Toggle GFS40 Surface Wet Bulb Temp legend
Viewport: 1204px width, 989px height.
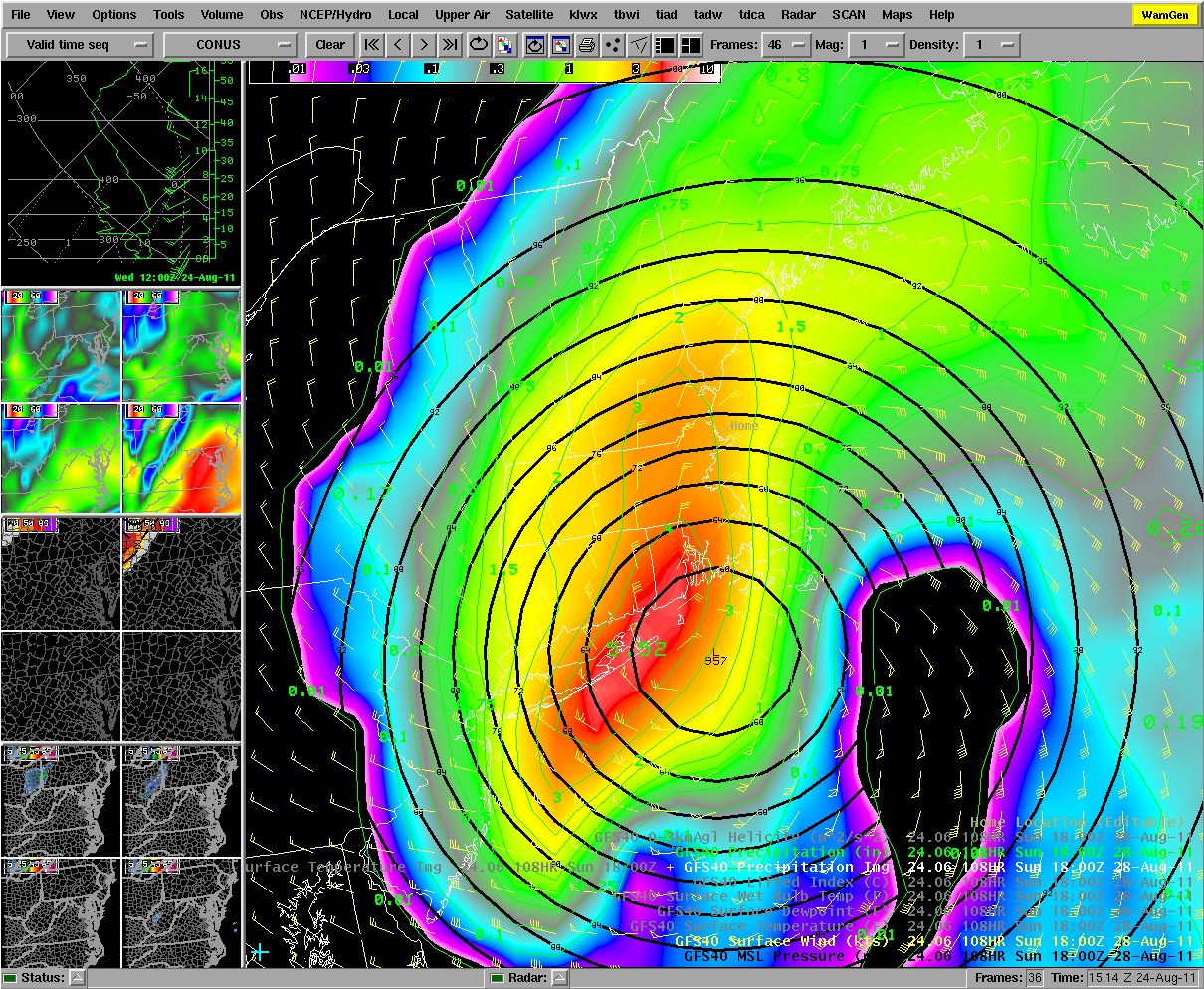click(x=903, y=896)
